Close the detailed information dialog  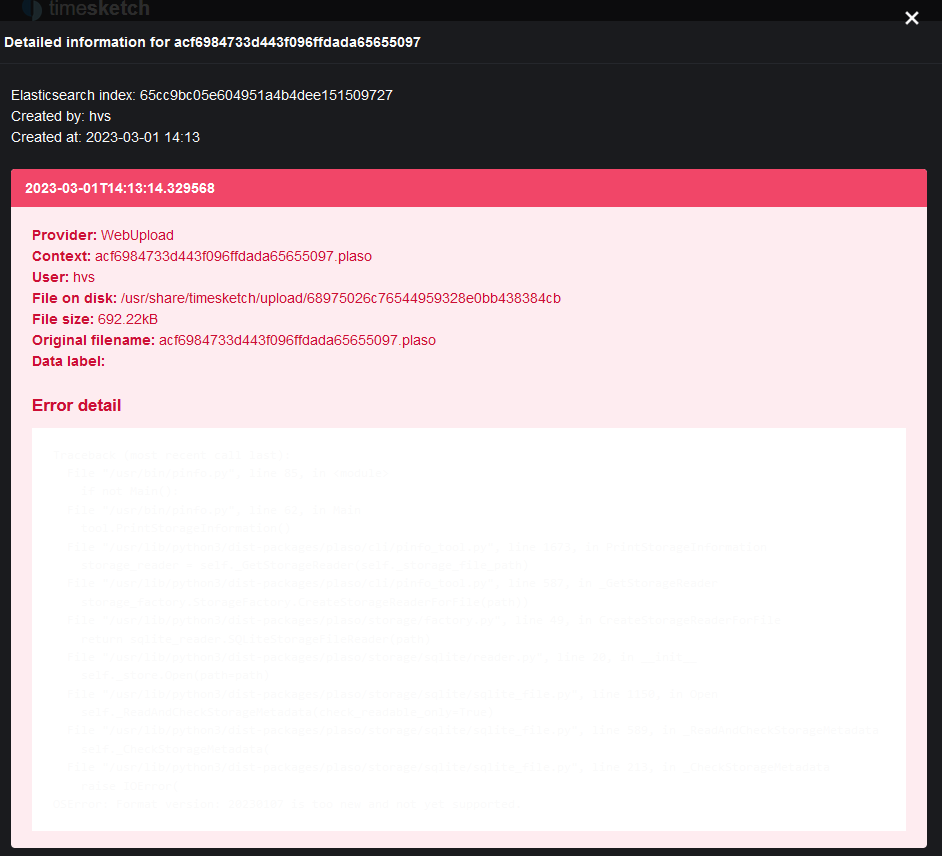coord(911,17)
